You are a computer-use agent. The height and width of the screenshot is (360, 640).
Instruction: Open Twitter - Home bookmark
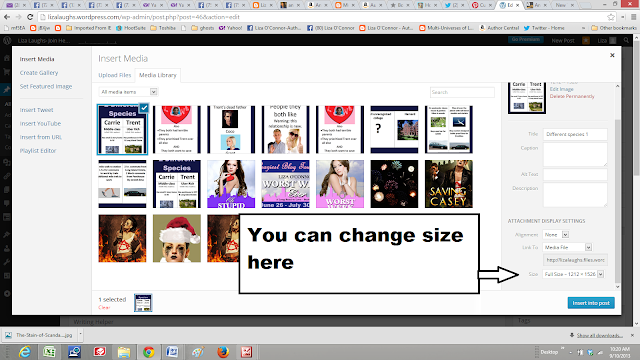pos(544,28)
